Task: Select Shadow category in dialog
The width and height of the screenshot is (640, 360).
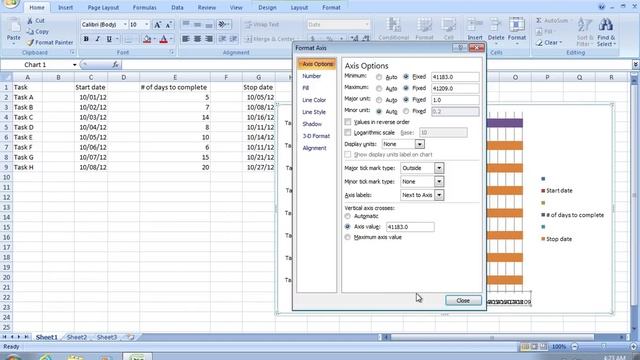Action: coord(312,124)
